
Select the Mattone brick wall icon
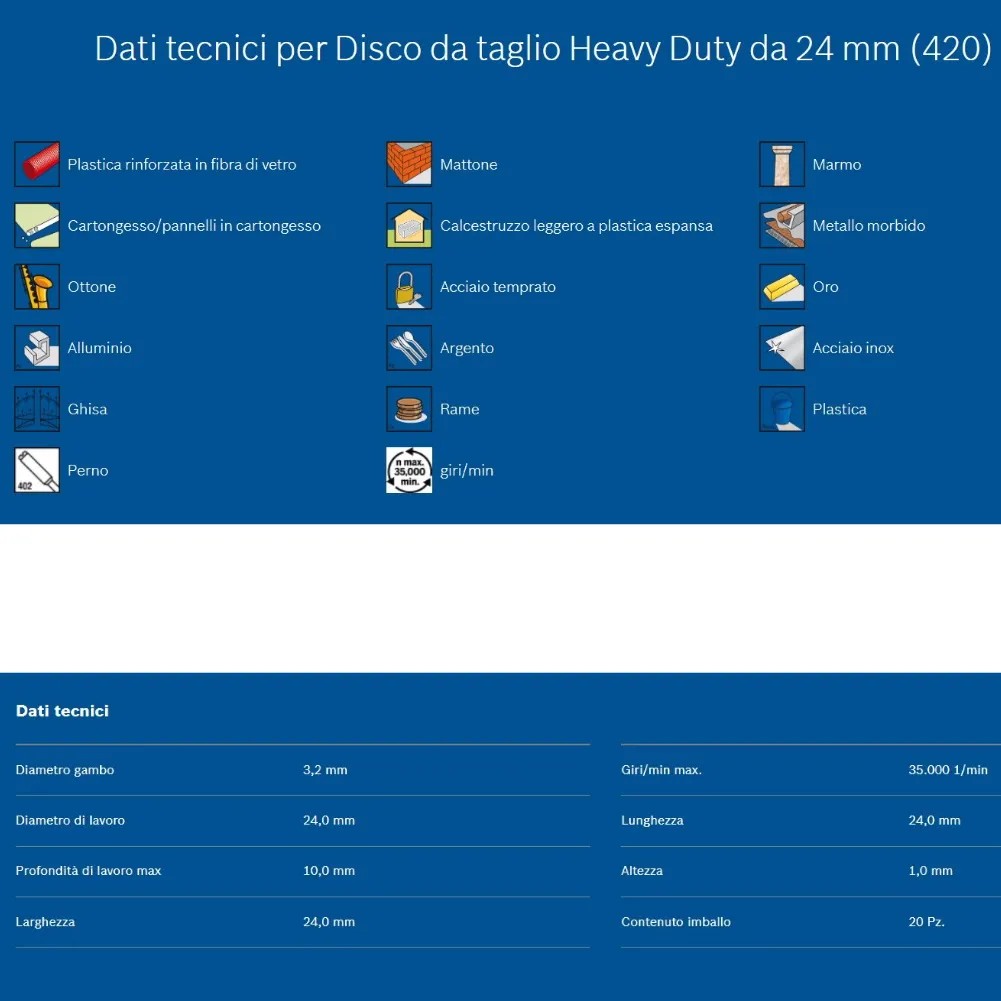tap(409, 164)
